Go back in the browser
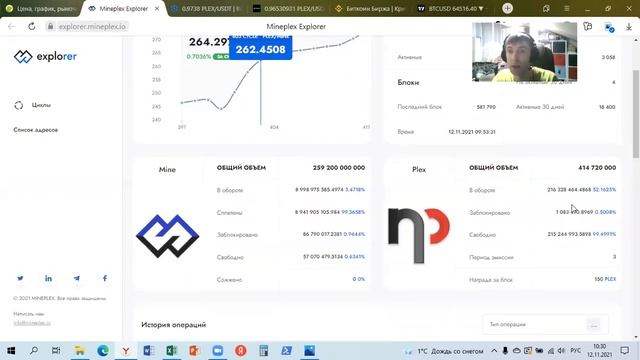 coord(11,27)
